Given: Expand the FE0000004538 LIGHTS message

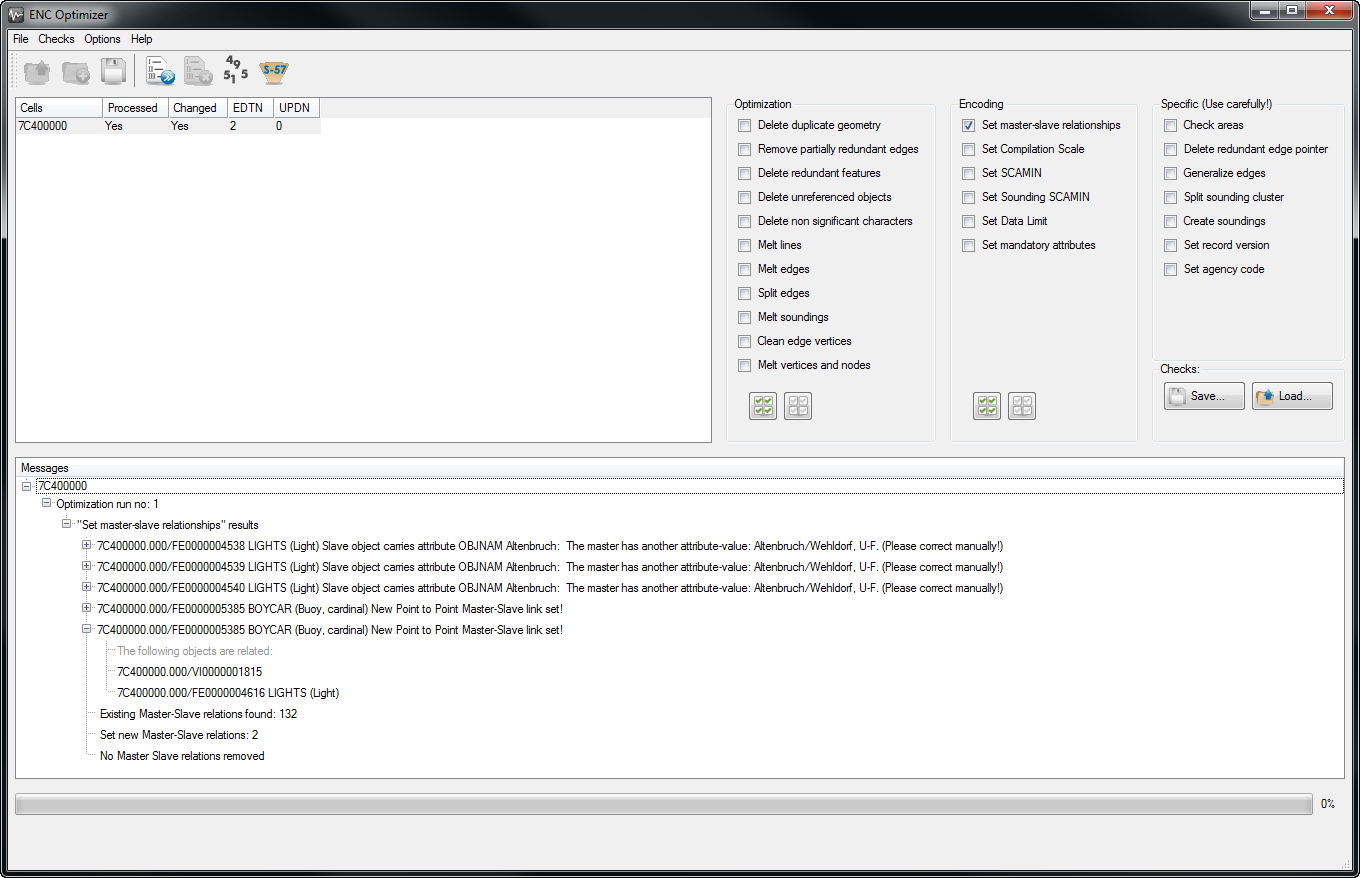Looking at the screenshot, I should click(x=86, y=545).
